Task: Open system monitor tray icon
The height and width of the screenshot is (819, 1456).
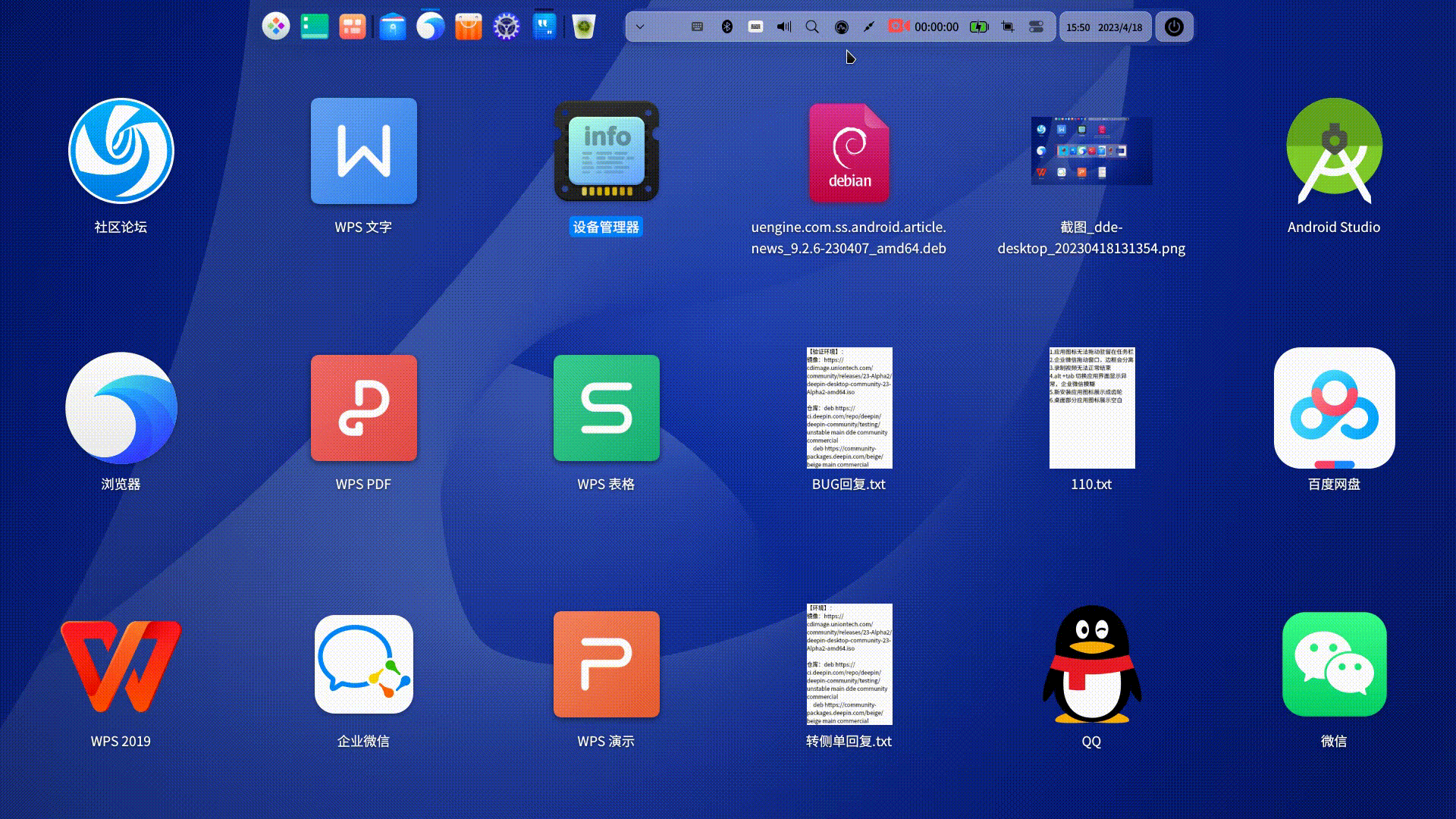Action: 841,27
